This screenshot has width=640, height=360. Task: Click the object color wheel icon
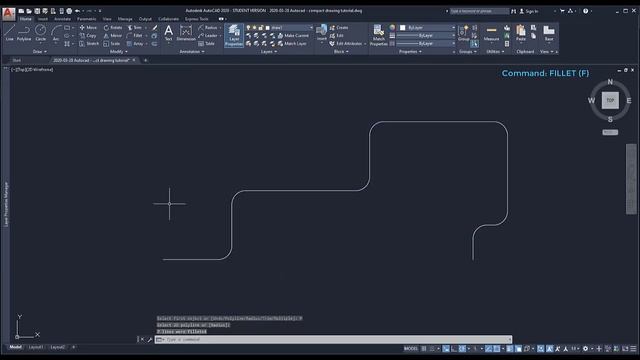coord(392,27)
